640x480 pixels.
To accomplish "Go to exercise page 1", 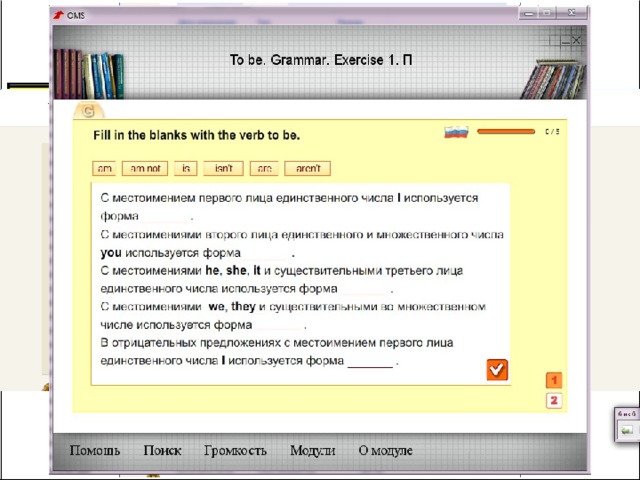I will pyautogui.click(x=554, y=380).
